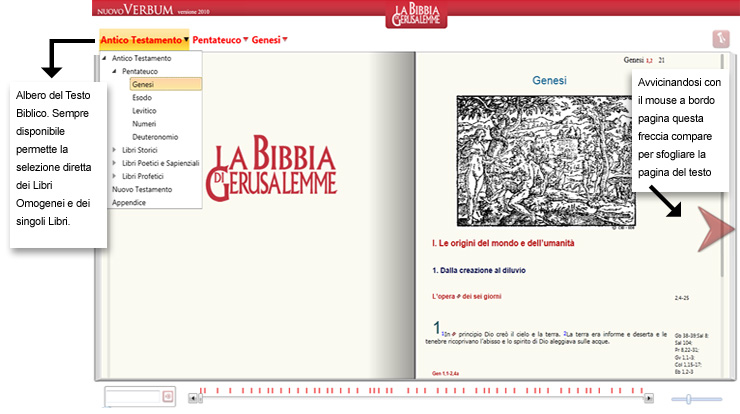
Task: Click the text input field at bottom left
Action: coord(131,397)
